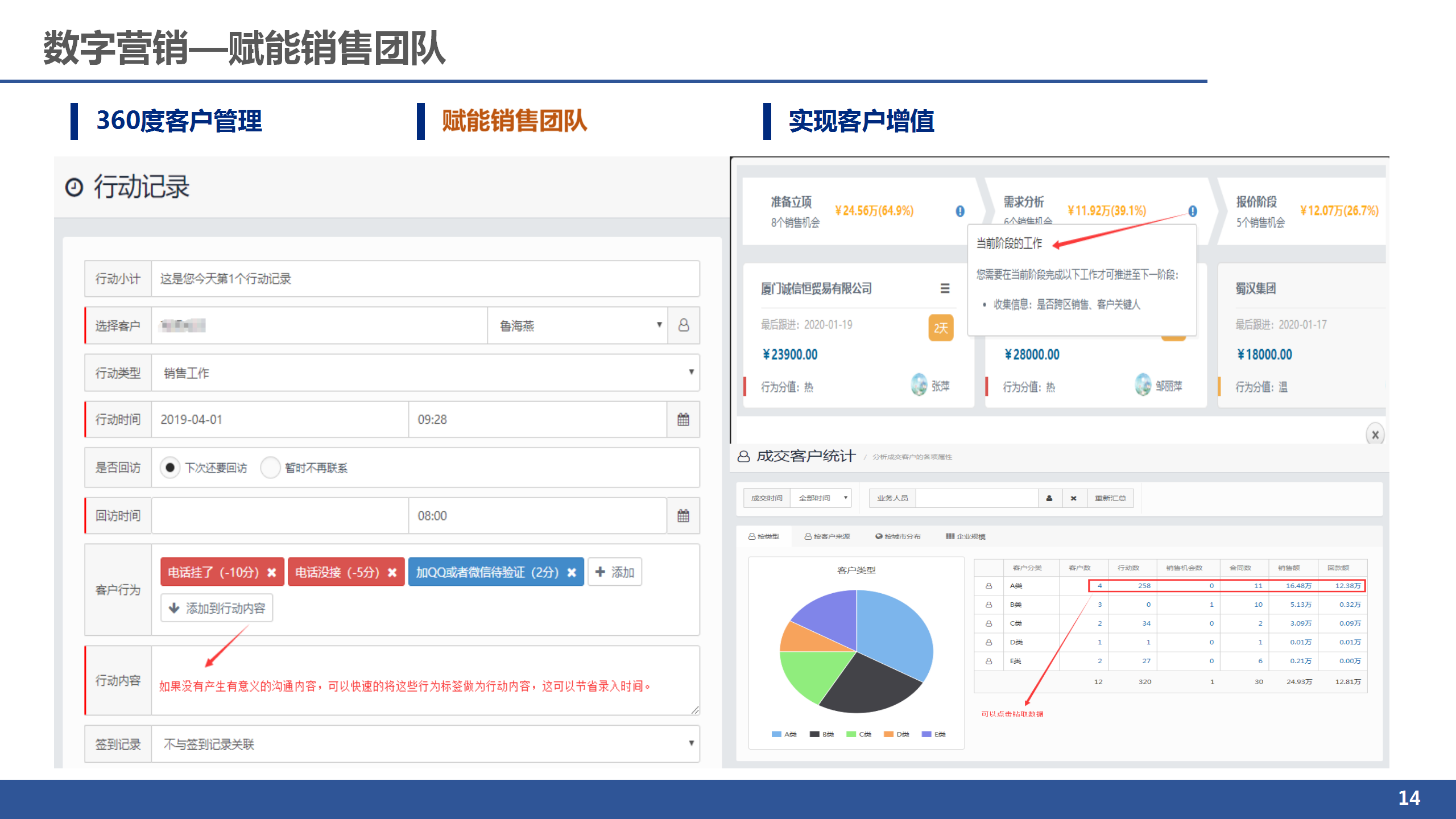Toggle D类 in the pie chart legend
Screen dimensions: 1456x819
[x=896, y=734]
